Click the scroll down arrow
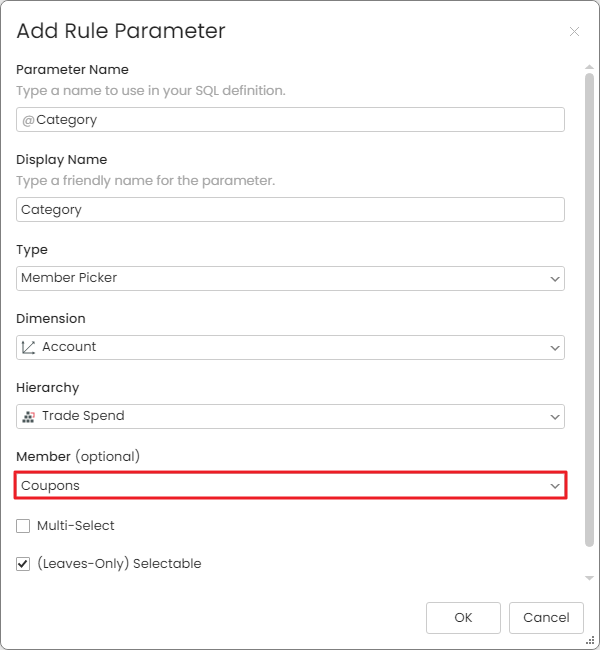 [x=589, y=578]
